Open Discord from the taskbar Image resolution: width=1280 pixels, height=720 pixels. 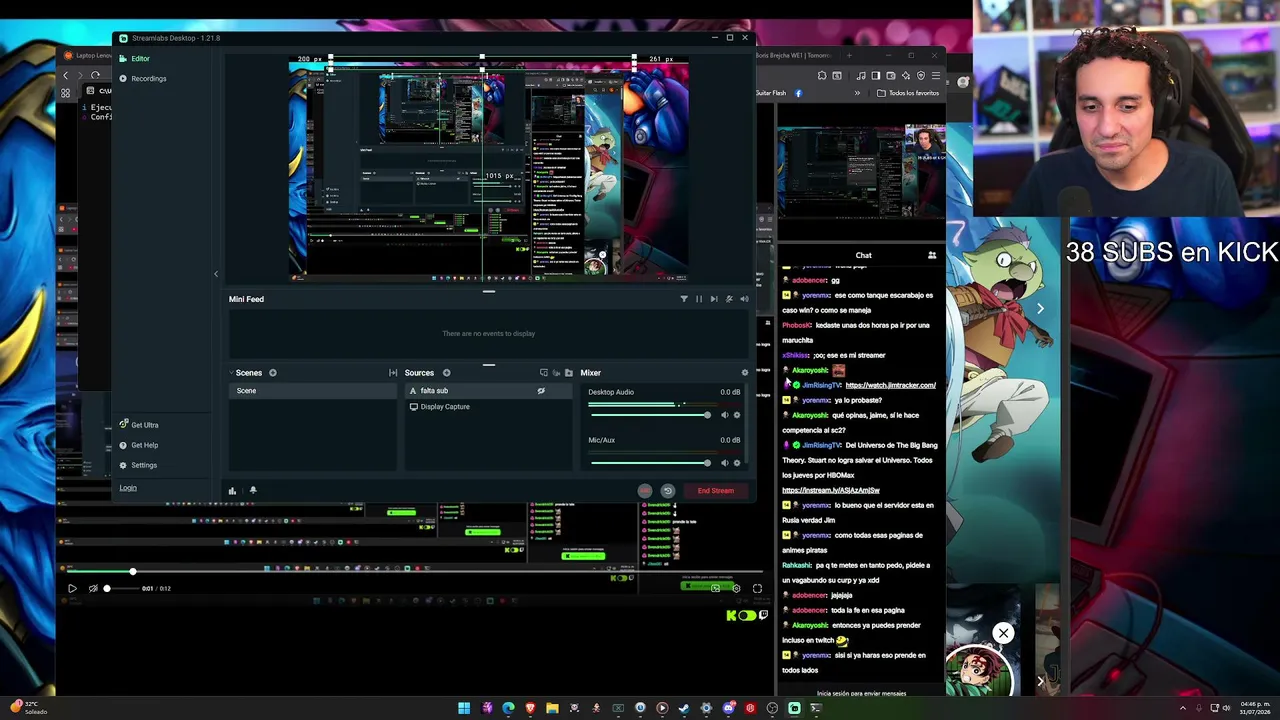pyautogui.click(x=728, y=708)
